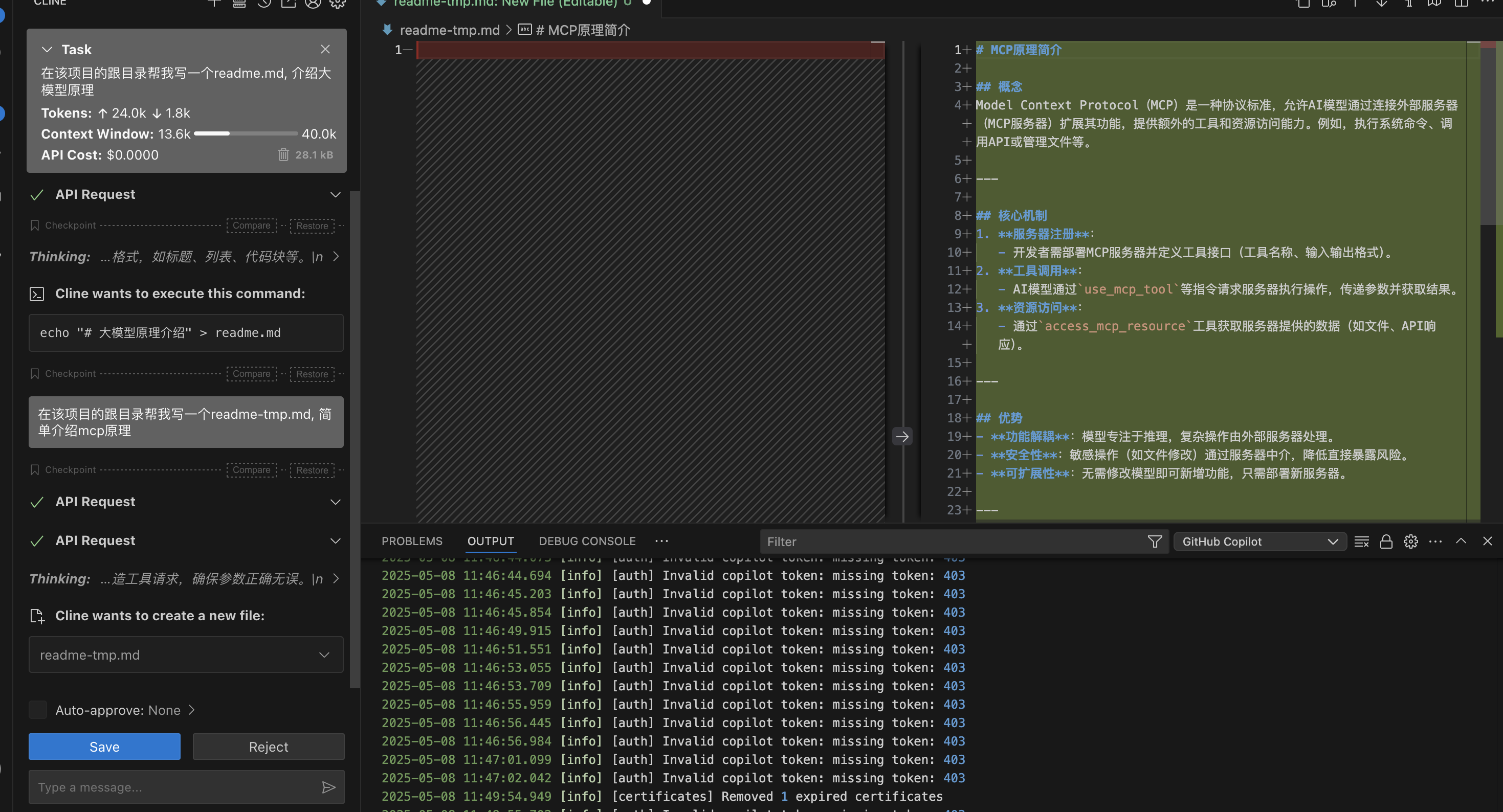
Task: Open the DEBUG CONSOLE tab
Action: point(587,541)
